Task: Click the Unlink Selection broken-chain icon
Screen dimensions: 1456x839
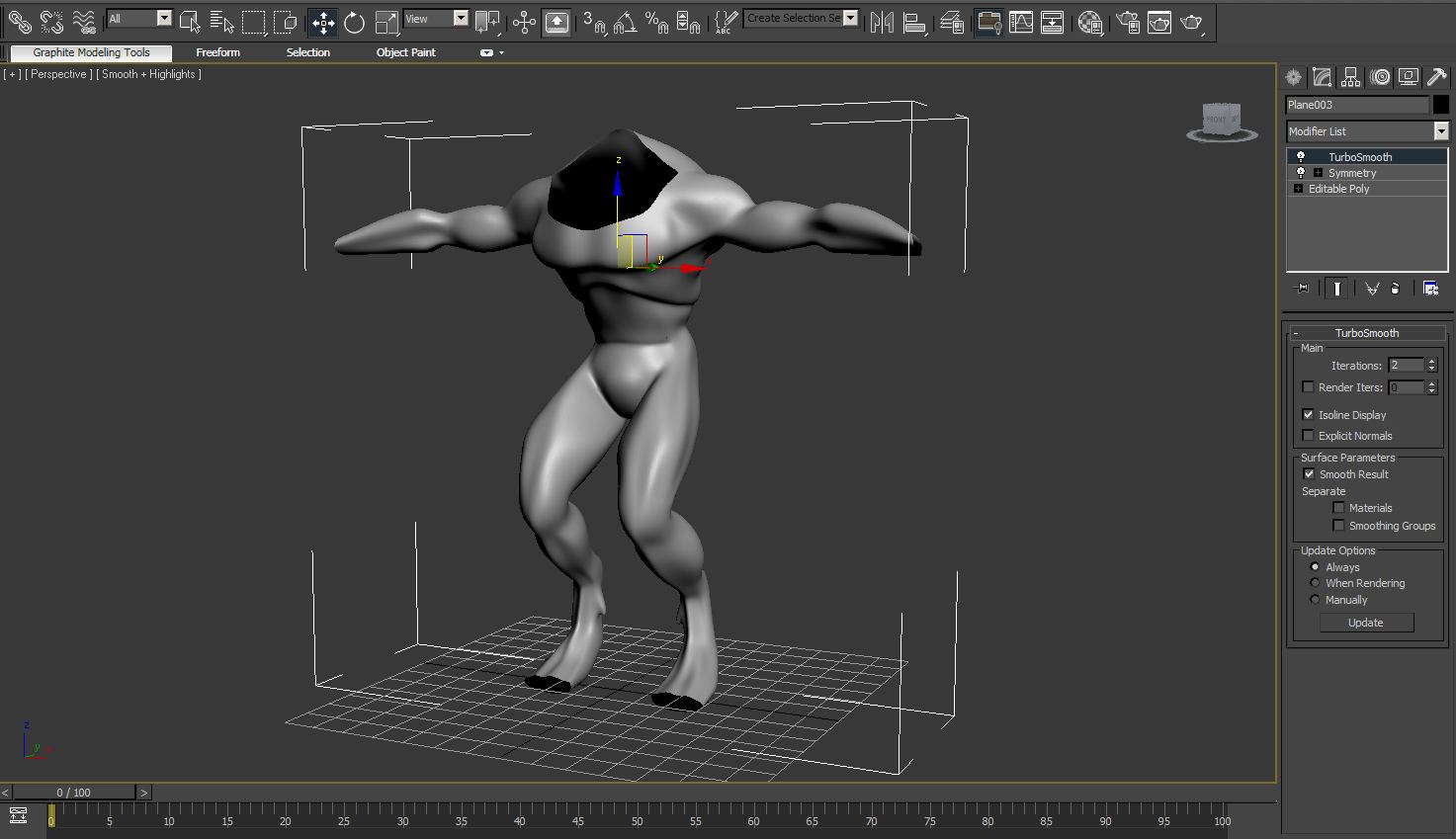Action: (x=51, y=21)
